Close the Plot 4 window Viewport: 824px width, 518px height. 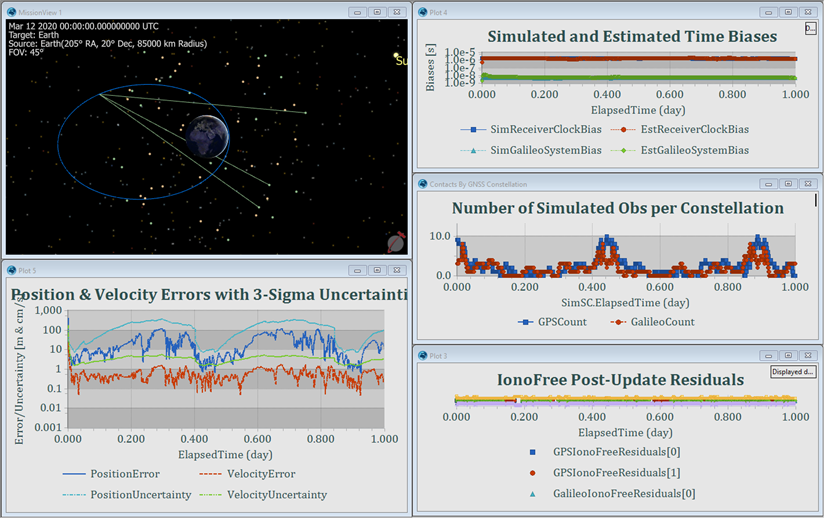(x=808, y=12)
